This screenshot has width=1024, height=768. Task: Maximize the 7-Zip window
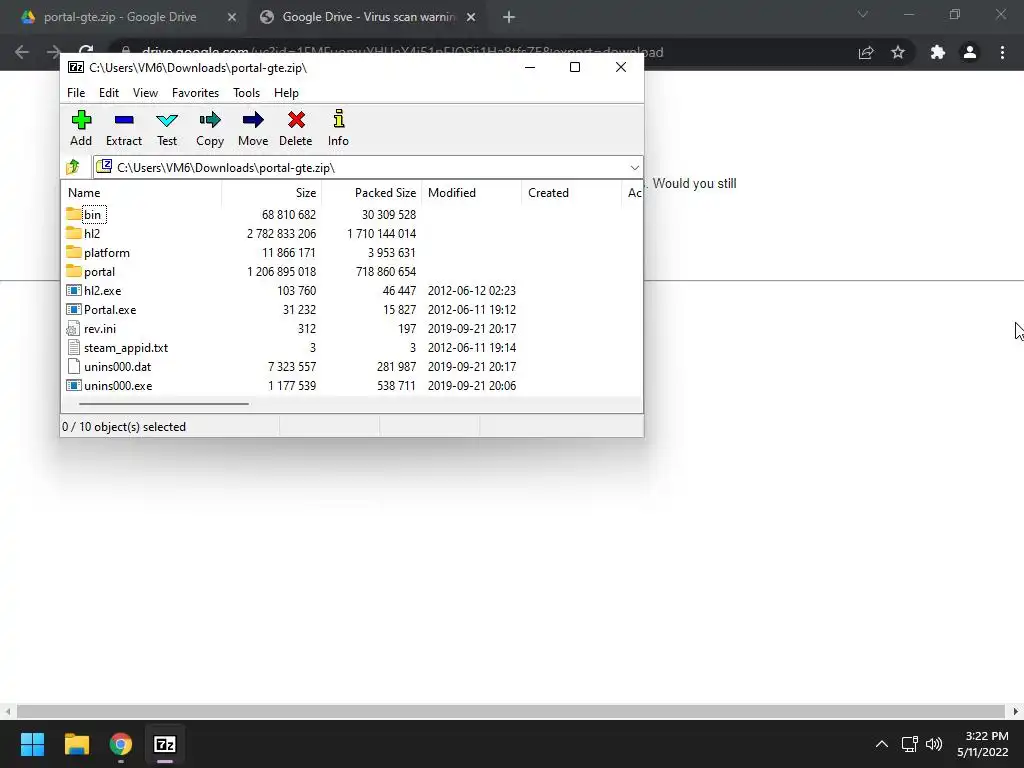575,67
